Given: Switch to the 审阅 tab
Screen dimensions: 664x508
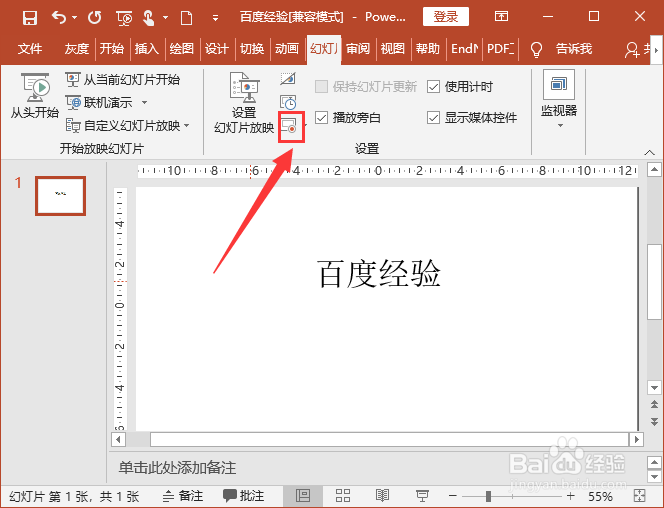Looking at the screenshot, I should point(358,49).
